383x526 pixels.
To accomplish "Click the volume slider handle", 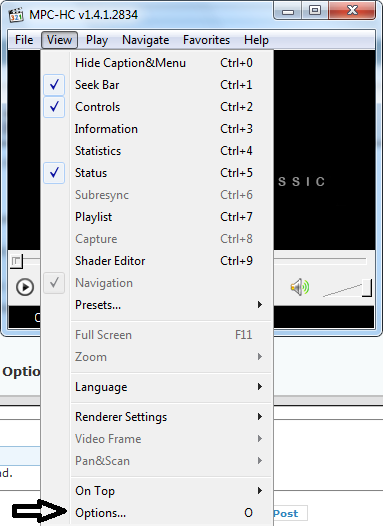I will click(367, 288).
